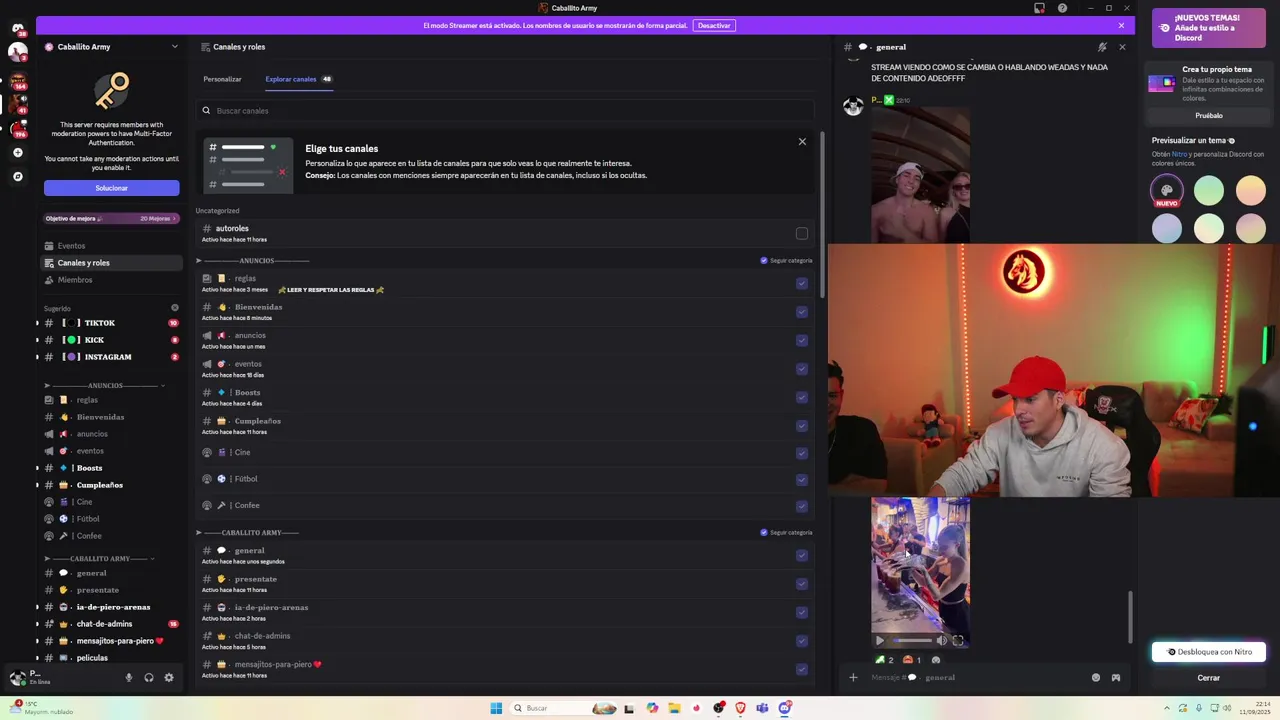The height and width of the screenshot is (720, 1280).
Task: Click Desactivar in streamer mode banner
Action: [x=714, y=25]
